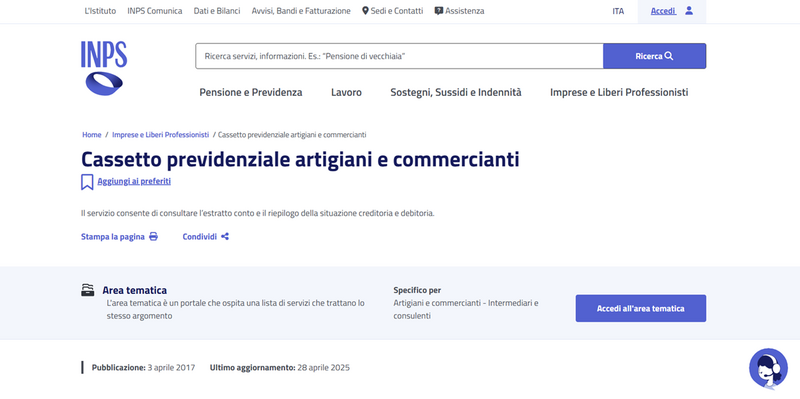Click the magnifier icon in Ricerca button
800x399 pixels.
click(669, 56)
